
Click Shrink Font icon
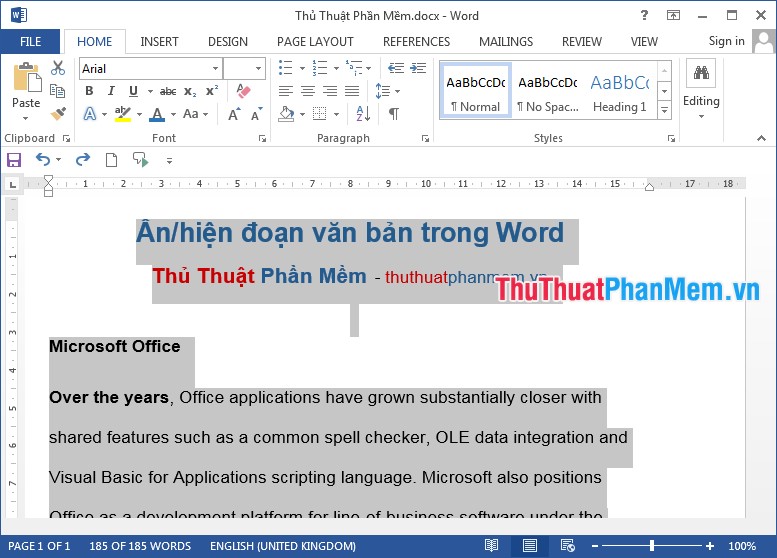(x=257, y=114)
